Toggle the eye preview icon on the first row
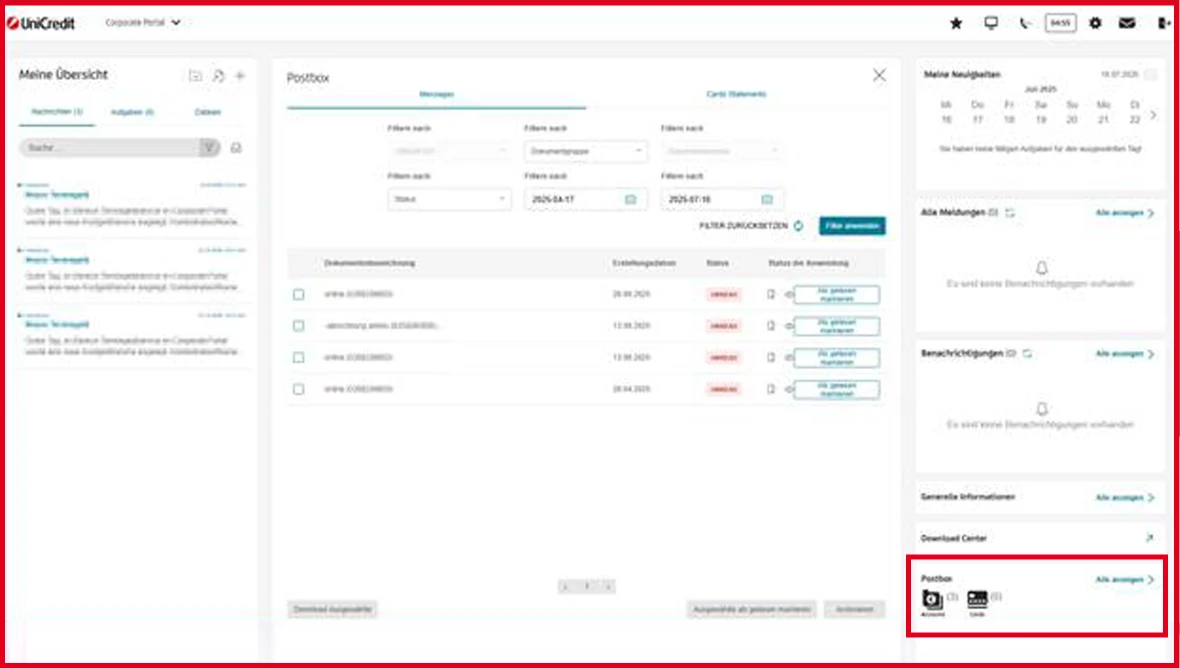 (x=791, y=296)
